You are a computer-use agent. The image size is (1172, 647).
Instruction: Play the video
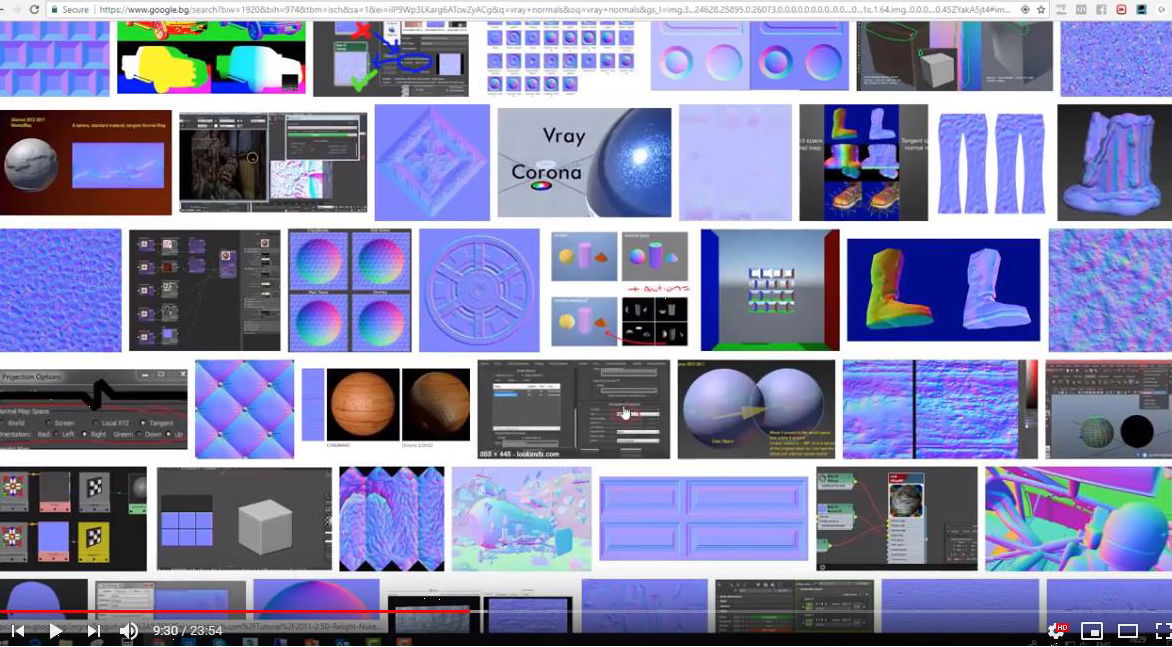[x=55, y=631]
